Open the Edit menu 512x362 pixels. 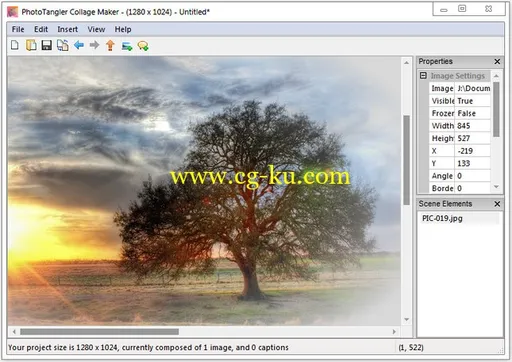coord(41,29)
